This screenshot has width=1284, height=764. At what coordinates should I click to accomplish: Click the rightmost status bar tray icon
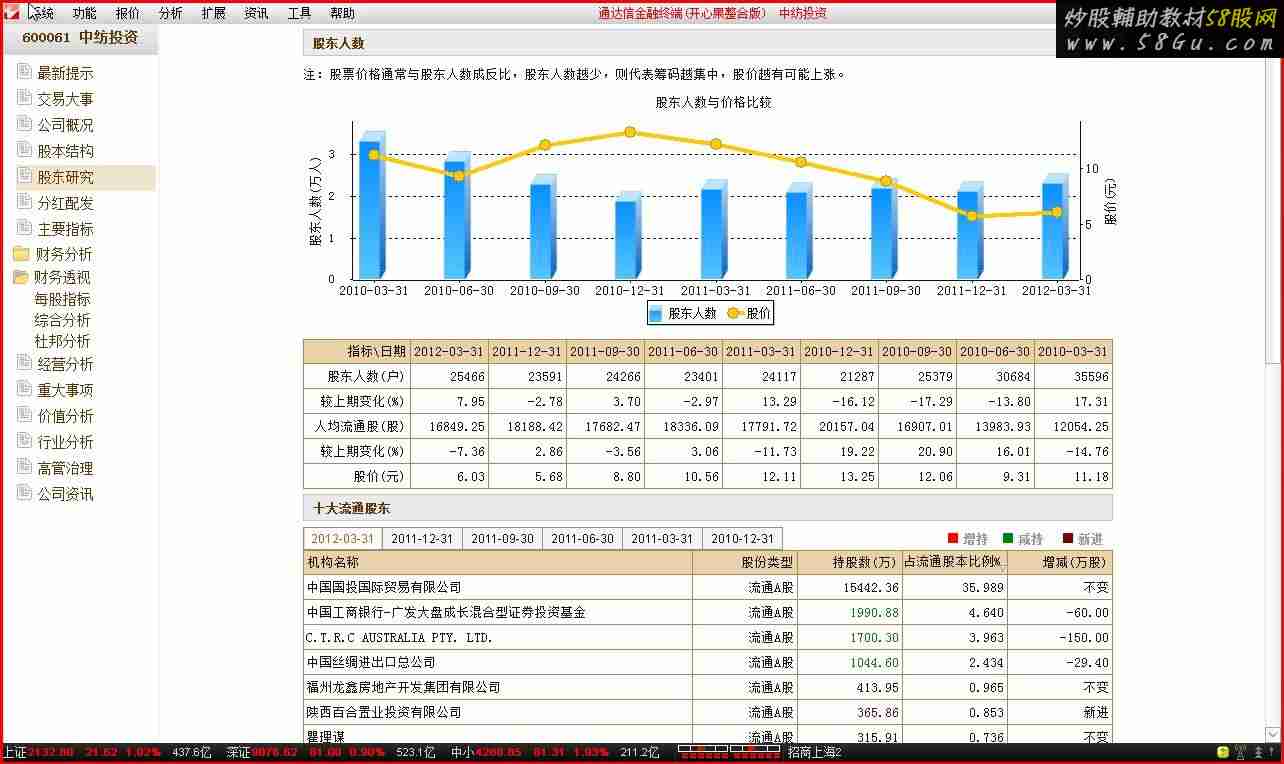click(x=1273, y=753)
